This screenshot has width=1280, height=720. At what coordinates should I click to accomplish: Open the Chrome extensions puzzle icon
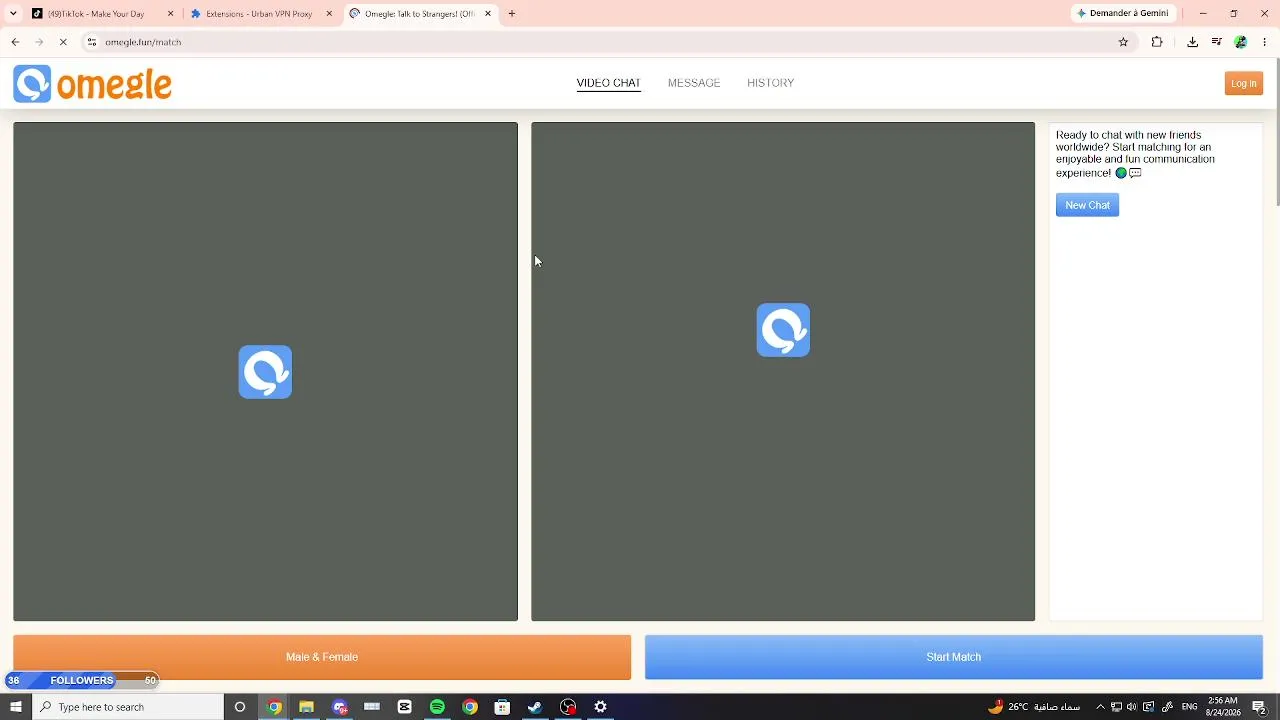click(1157, 42)
